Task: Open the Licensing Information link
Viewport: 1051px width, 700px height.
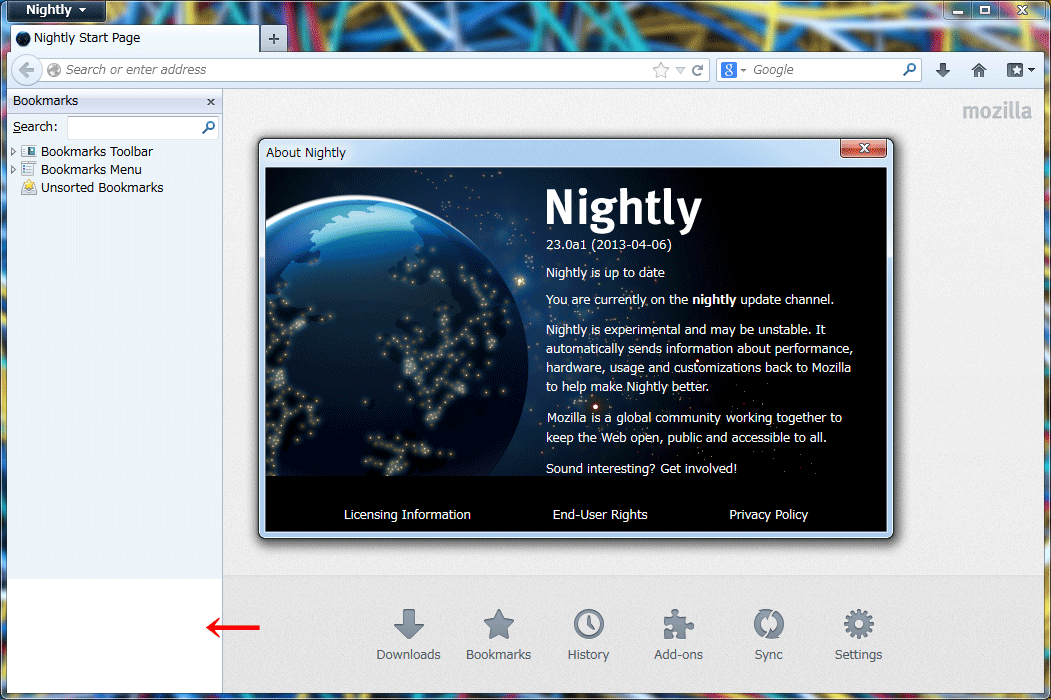Action: point(407,514)
